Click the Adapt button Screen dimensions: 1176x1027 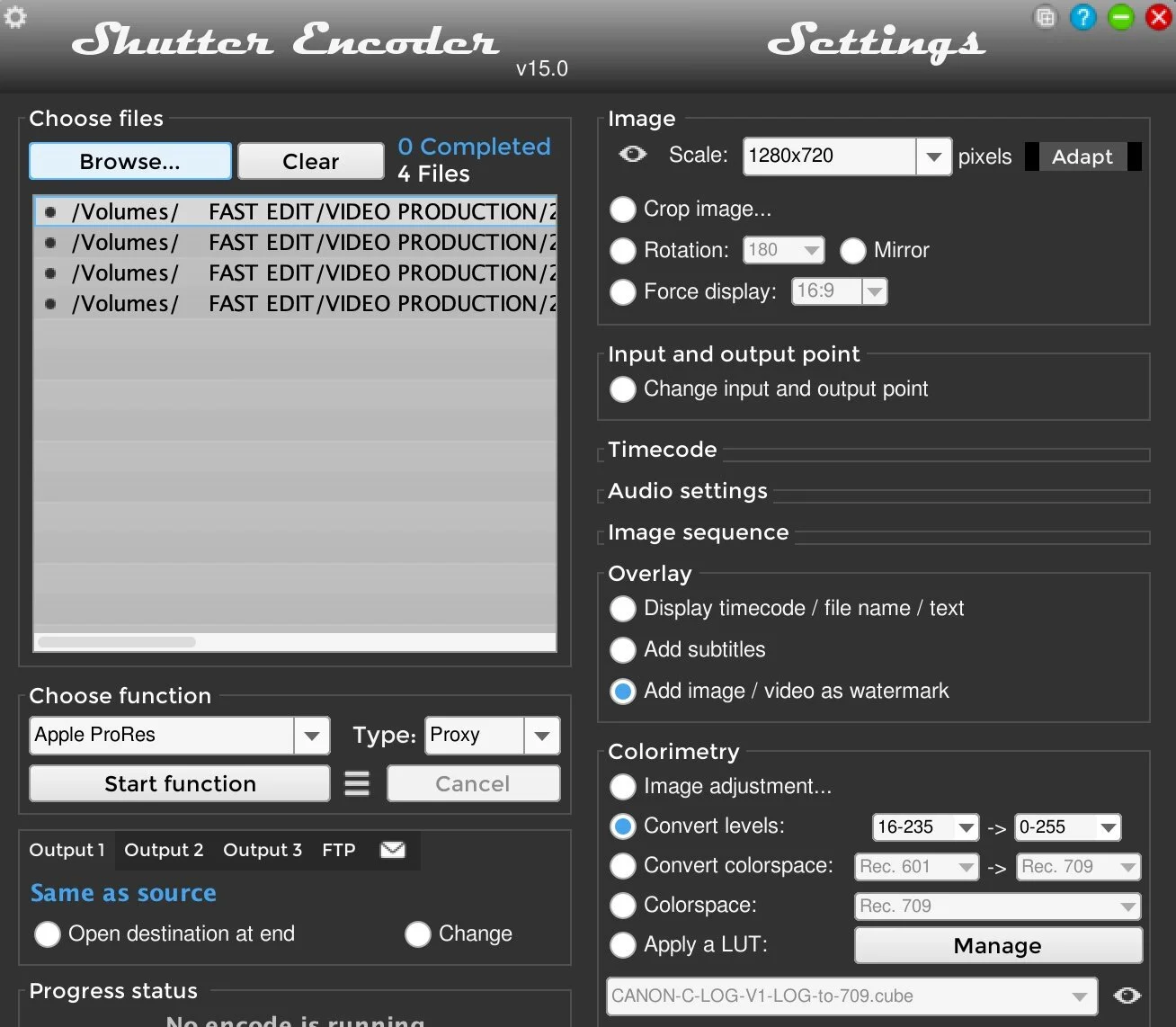tap(1082, 156)
